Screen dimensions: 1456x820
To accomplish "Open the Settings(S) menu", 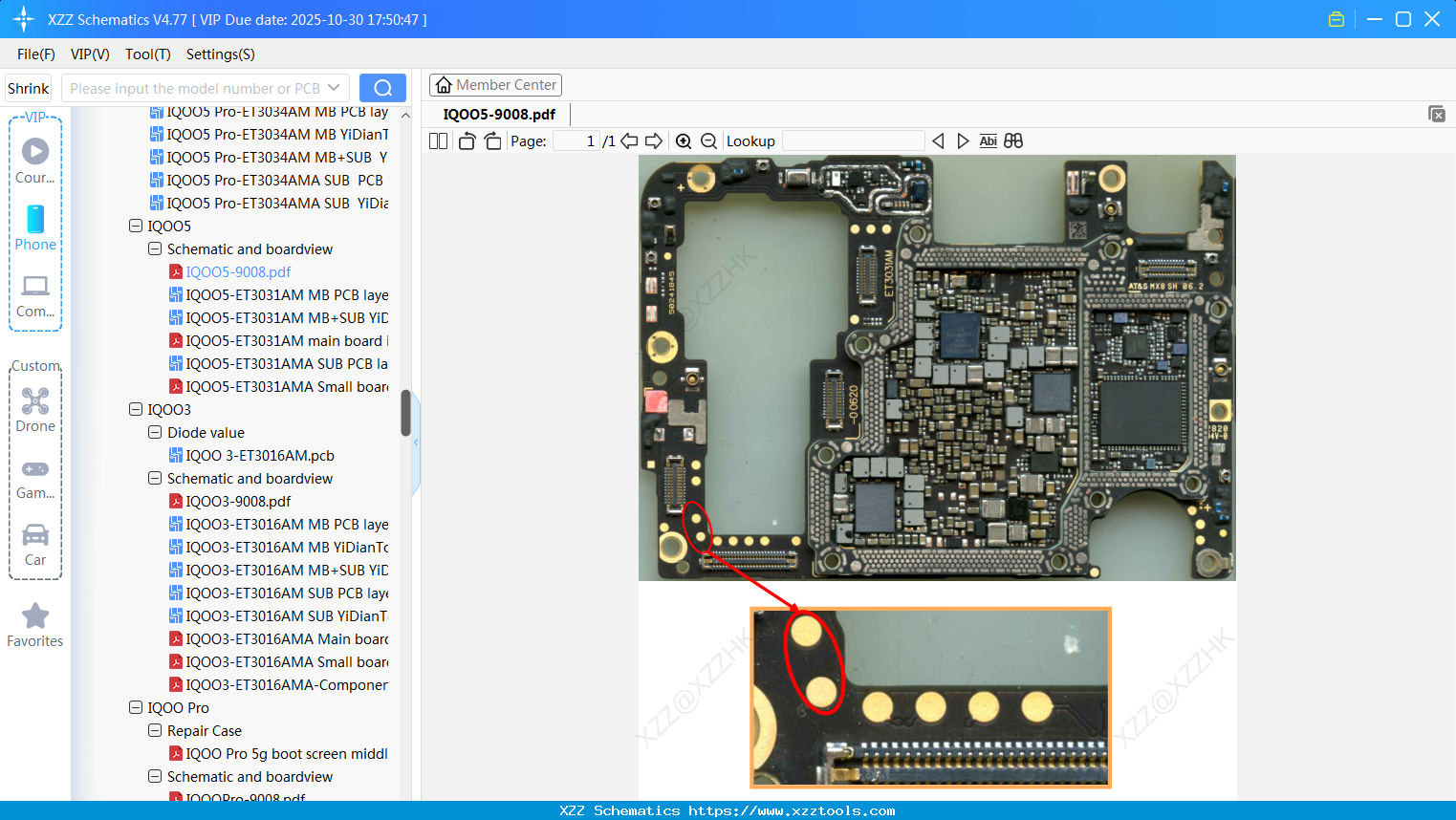I will pyautogui.click(x=220, y=54).
